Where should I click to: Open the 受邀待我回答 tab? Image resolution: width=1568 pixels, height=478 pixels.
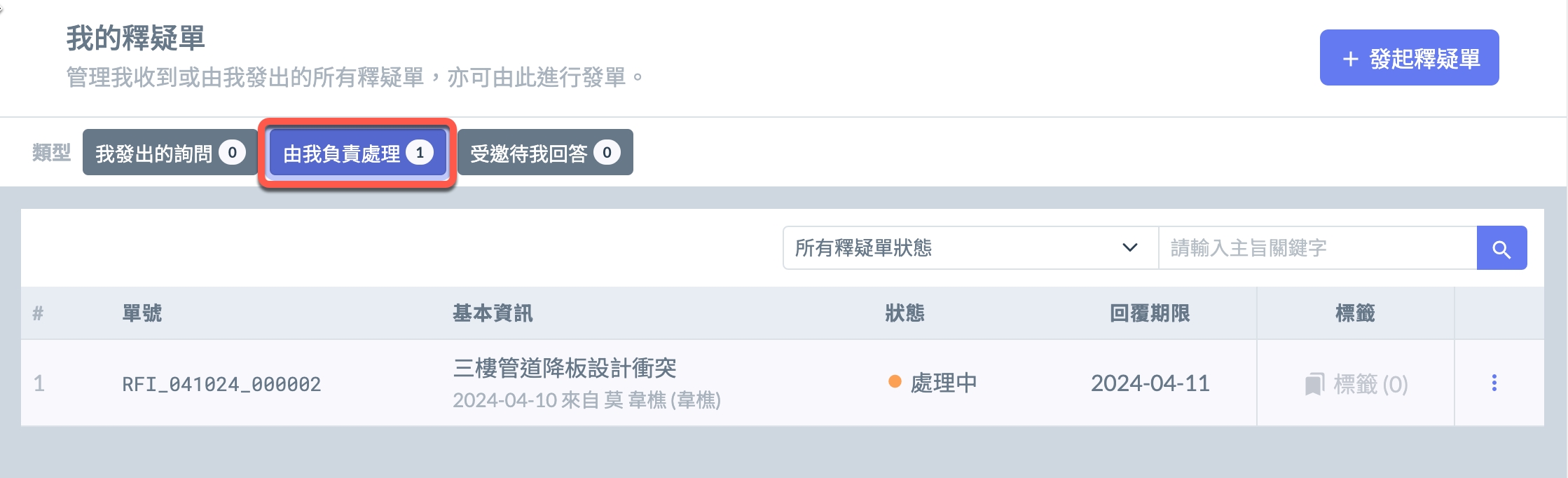[544, 153]
